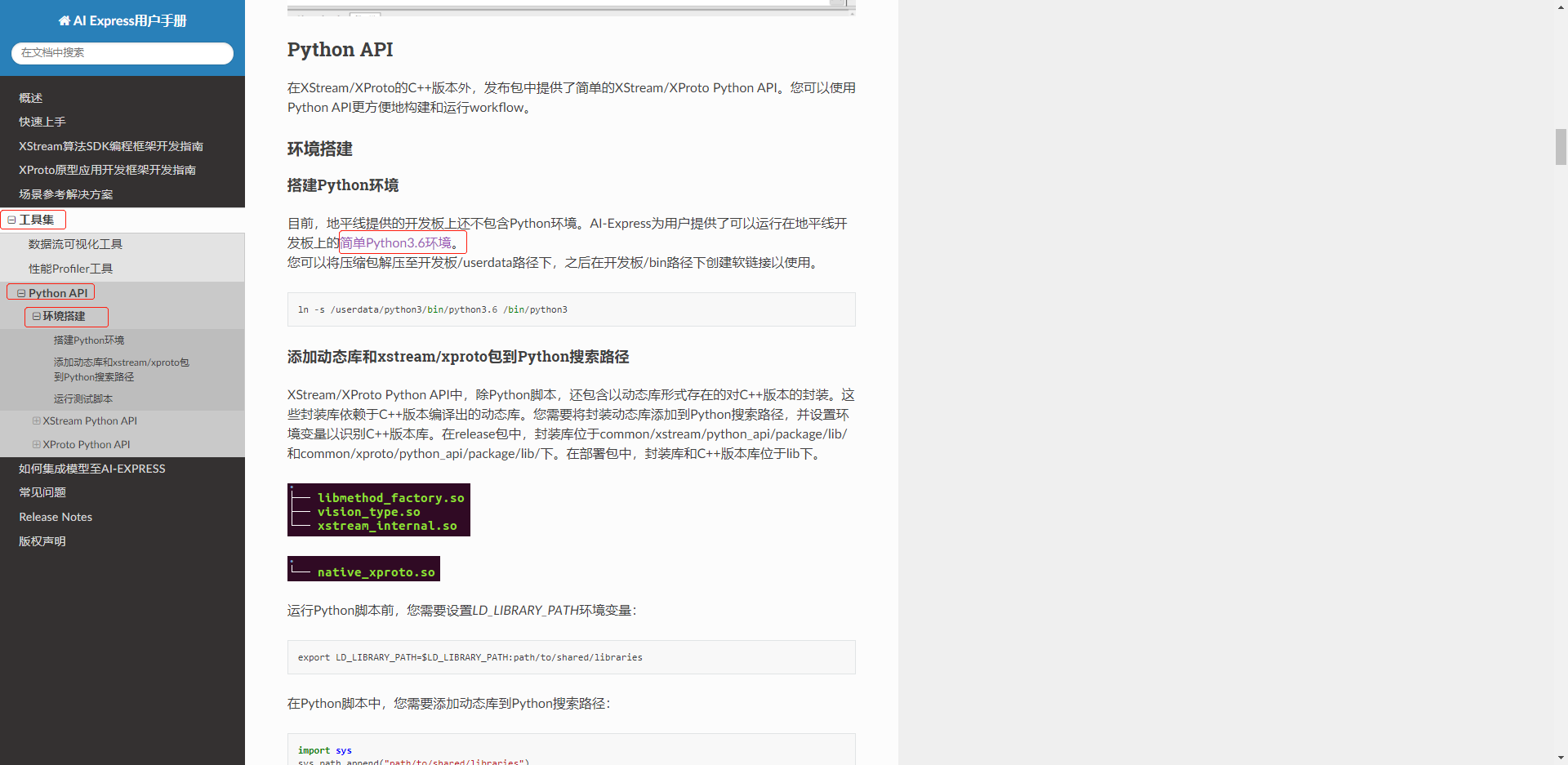Expand the XProto Python API node icon

pyautogui.click(x=36, y=445)
